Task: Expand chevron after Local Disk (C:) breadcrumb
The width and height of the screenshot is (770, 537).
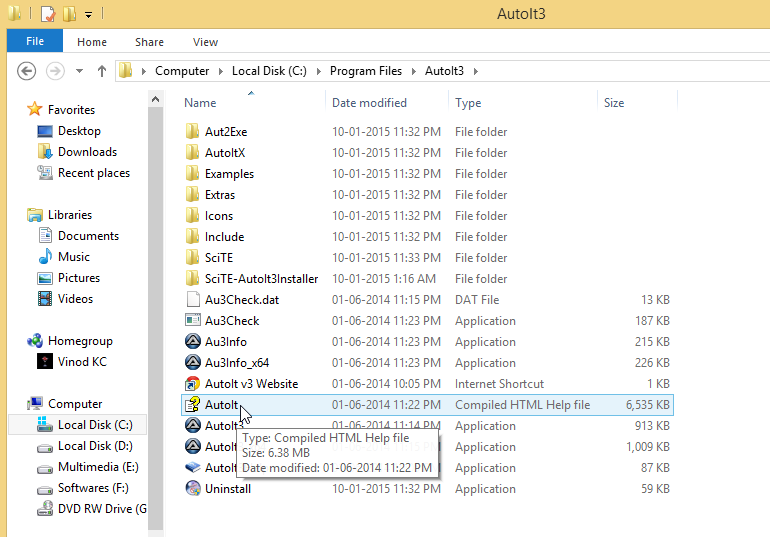Action: [319, 71]
